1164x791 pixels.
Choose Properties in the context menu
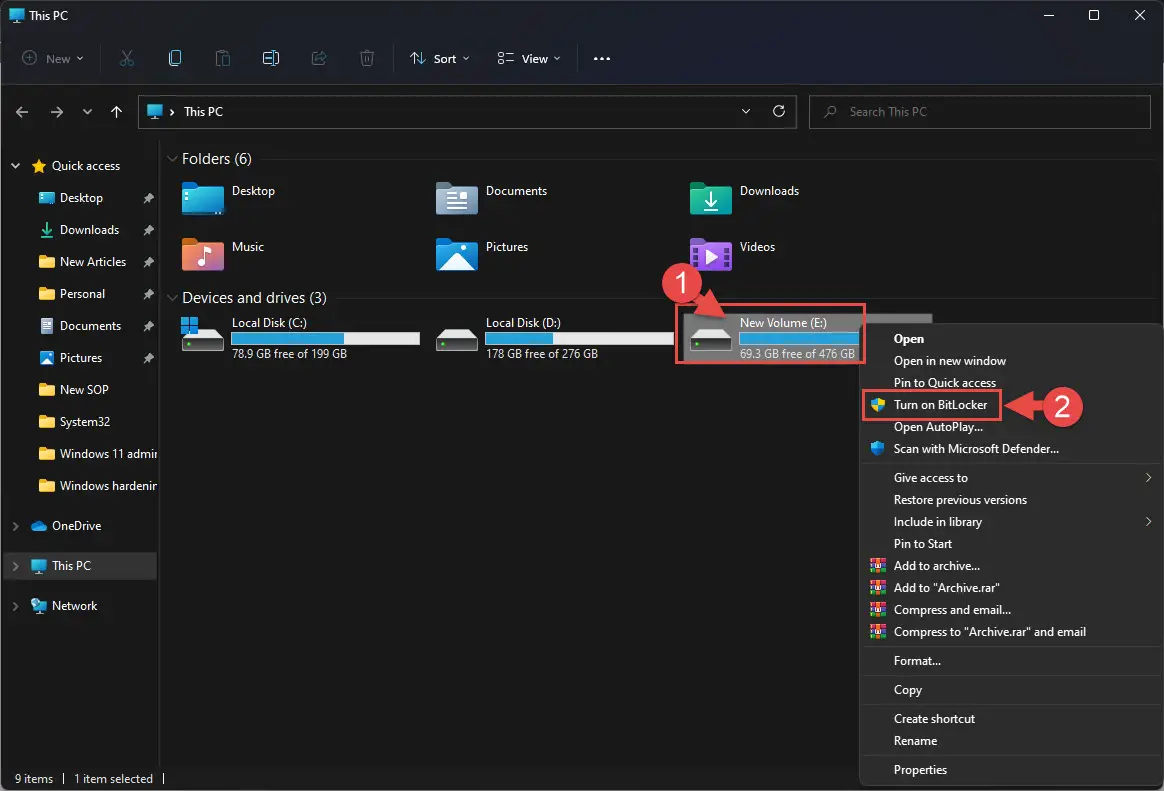tap(920, 770)
